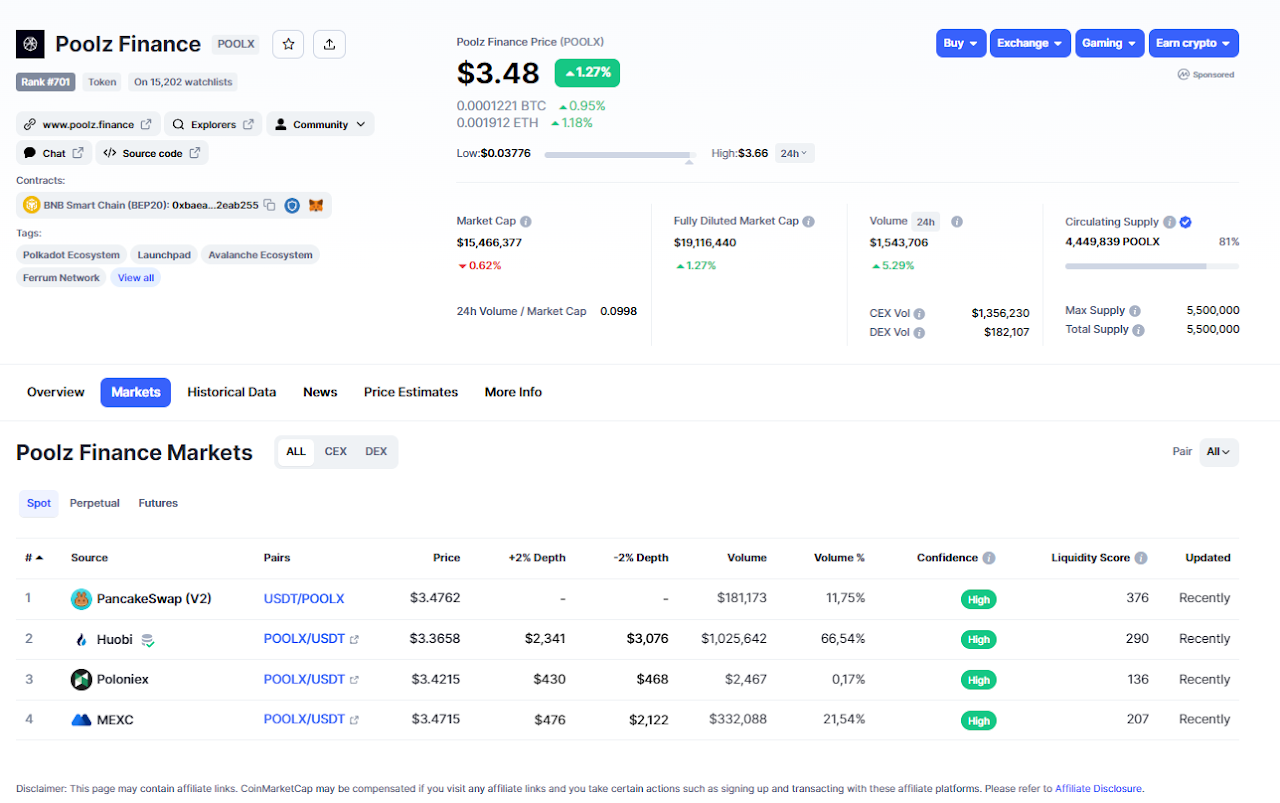Click the MEXC logo icon
Screen dimensions: 1280x803
[82, 720]
